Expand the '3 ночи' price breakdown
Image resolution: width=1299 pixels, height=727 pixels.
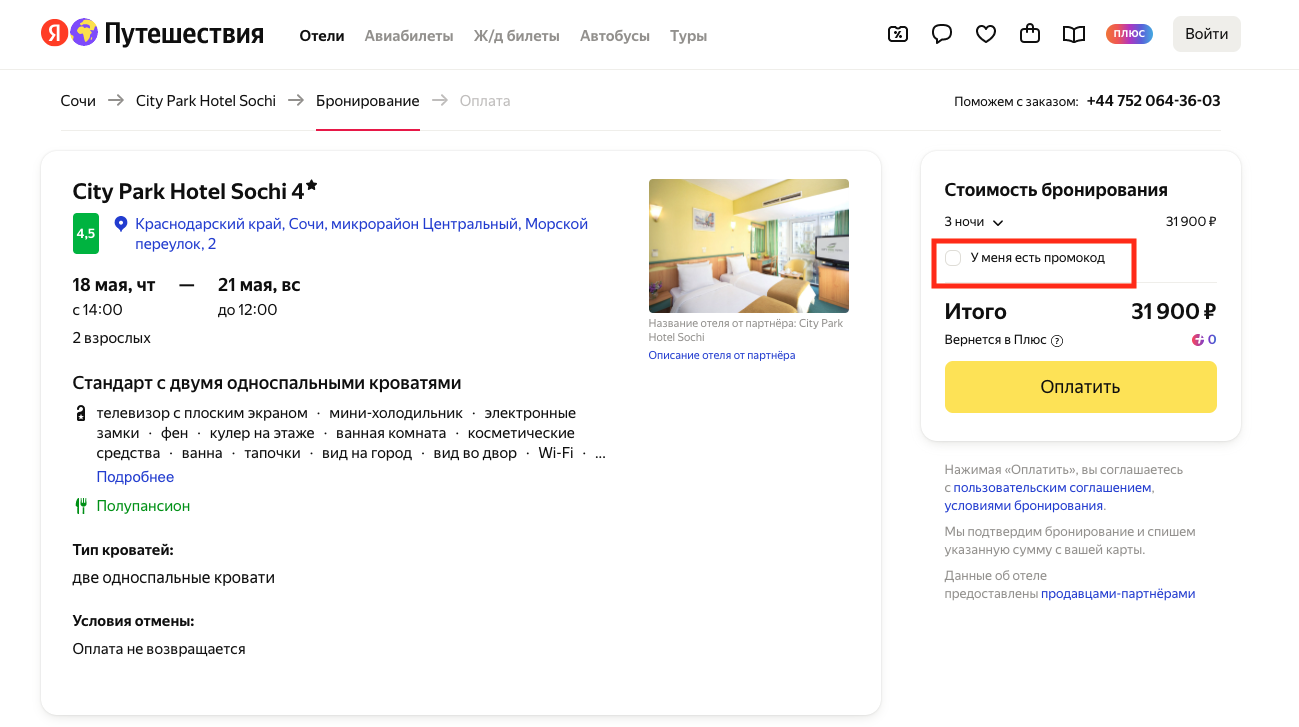click(x=974, y=222)
